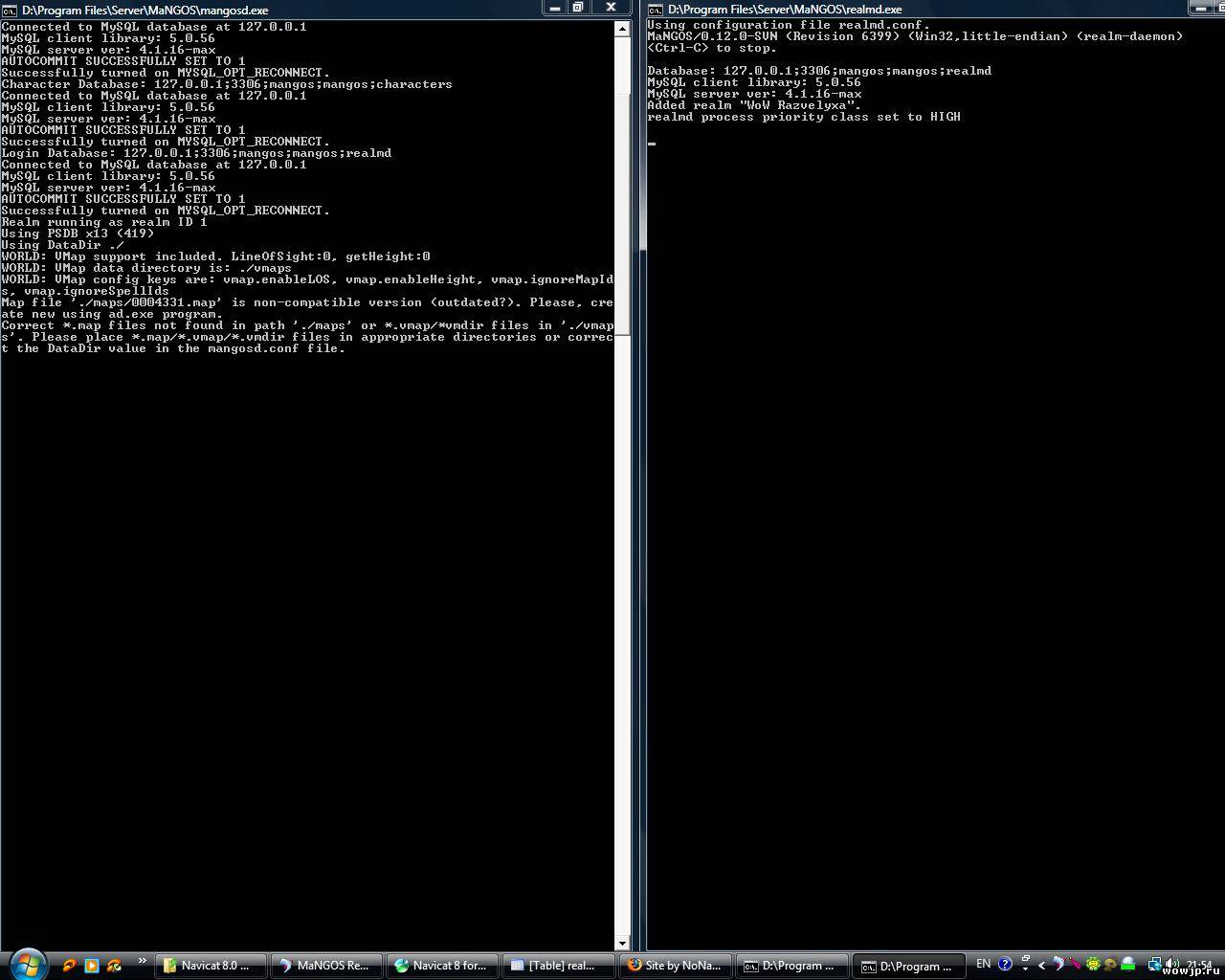Image resolution: width=1225 pixels, height=980 pixels.
Task: Click the pink feather tray icon
Action: [x=1075, y=964]
